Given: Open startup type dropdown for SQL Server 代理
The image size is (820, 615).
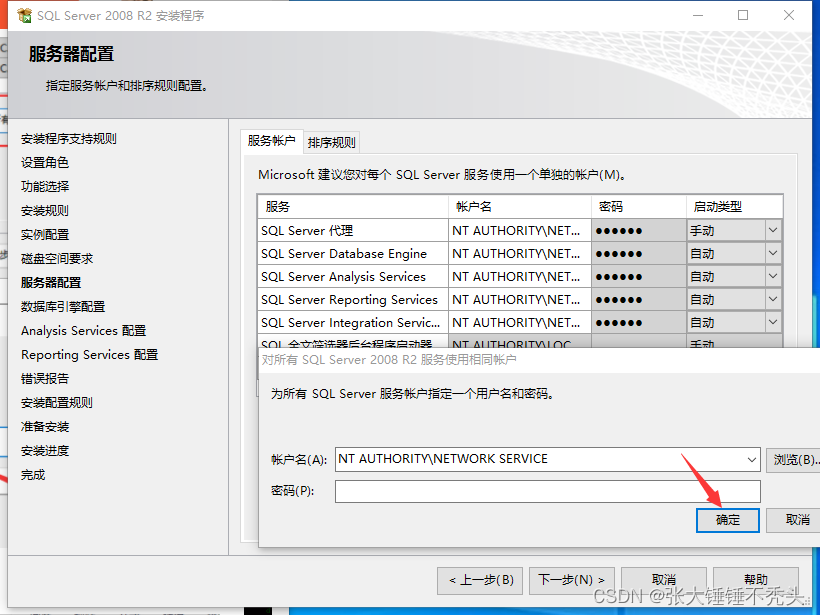Looking at the screenshot, I should [x=772, y=230].
